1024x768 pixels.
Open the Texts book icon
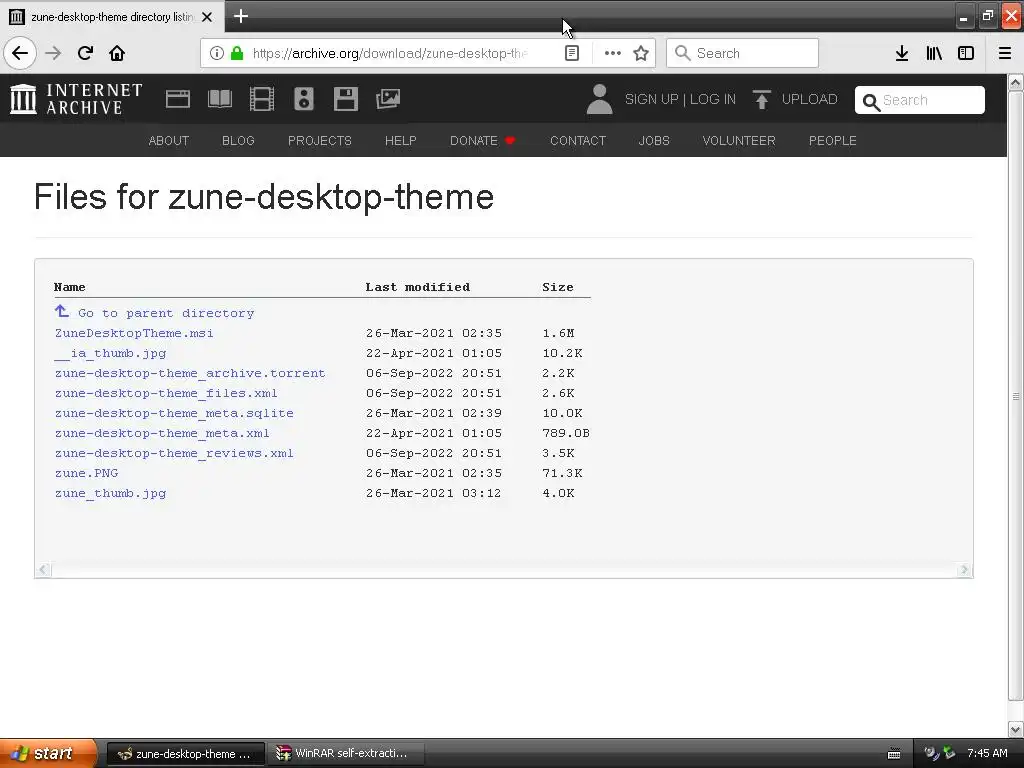point(219,99)
